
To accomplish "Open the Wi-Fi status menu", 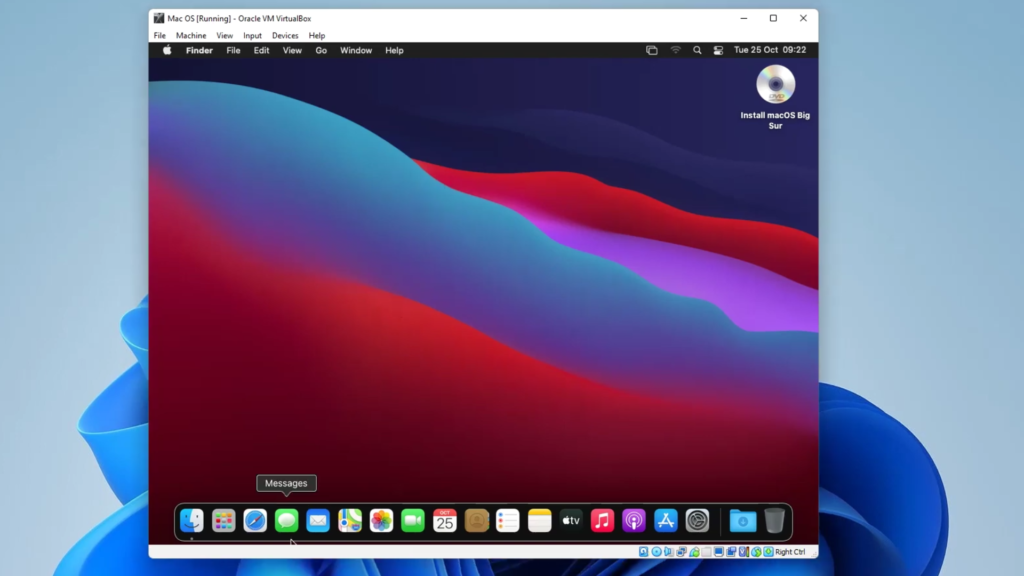I will click(675, 50).
